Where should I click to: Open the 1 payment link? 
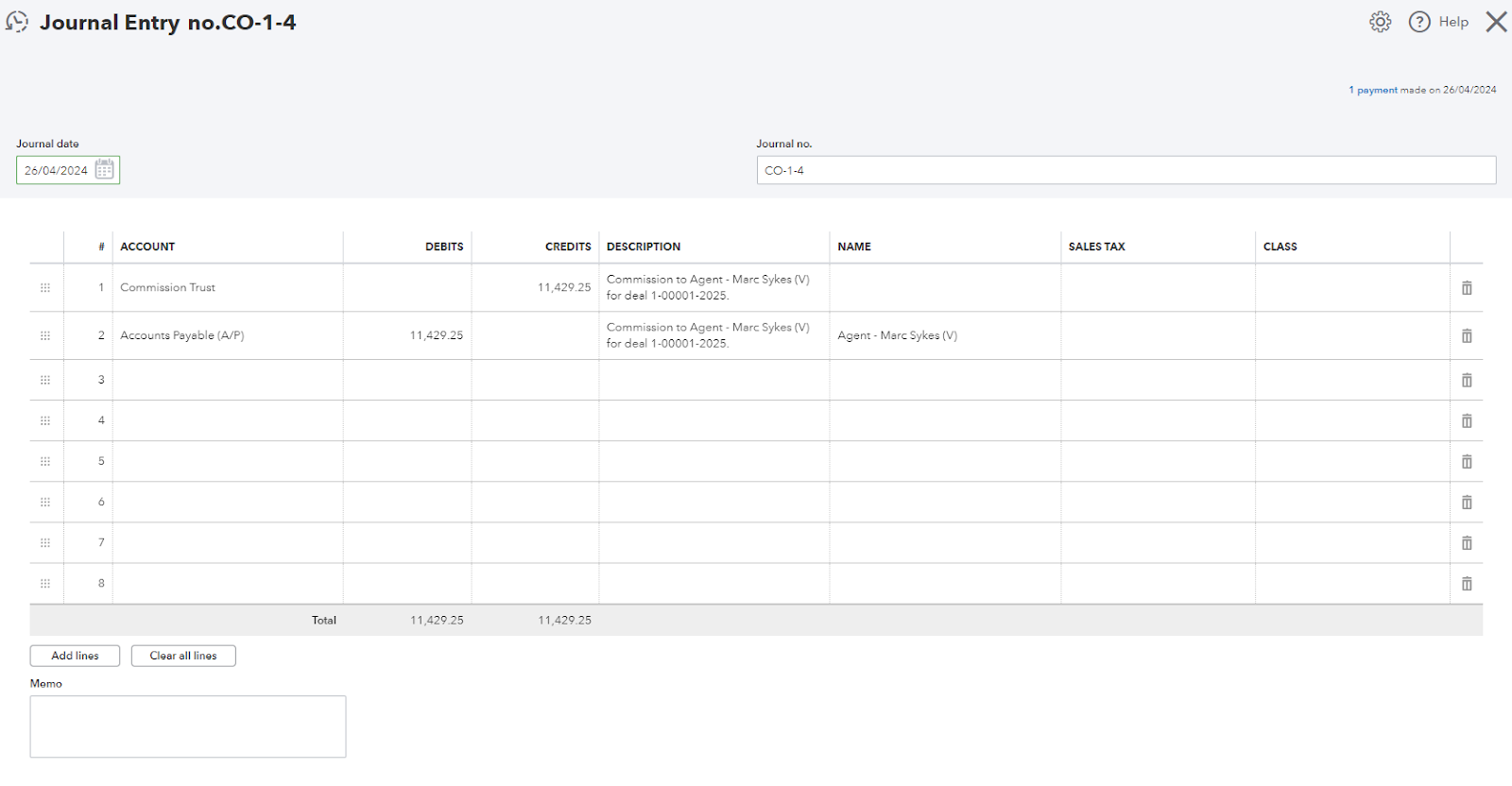click(x=1373, y=90)
